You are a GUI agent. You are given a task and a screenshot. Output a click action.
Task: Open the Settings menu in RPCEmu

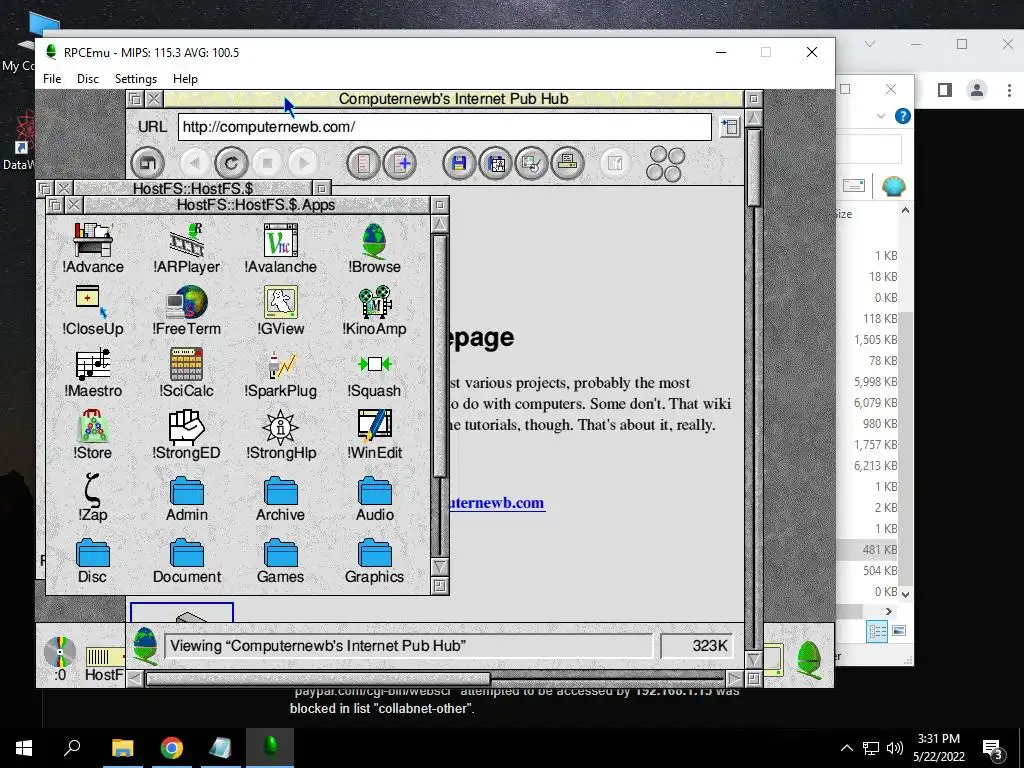coord(136,78)
